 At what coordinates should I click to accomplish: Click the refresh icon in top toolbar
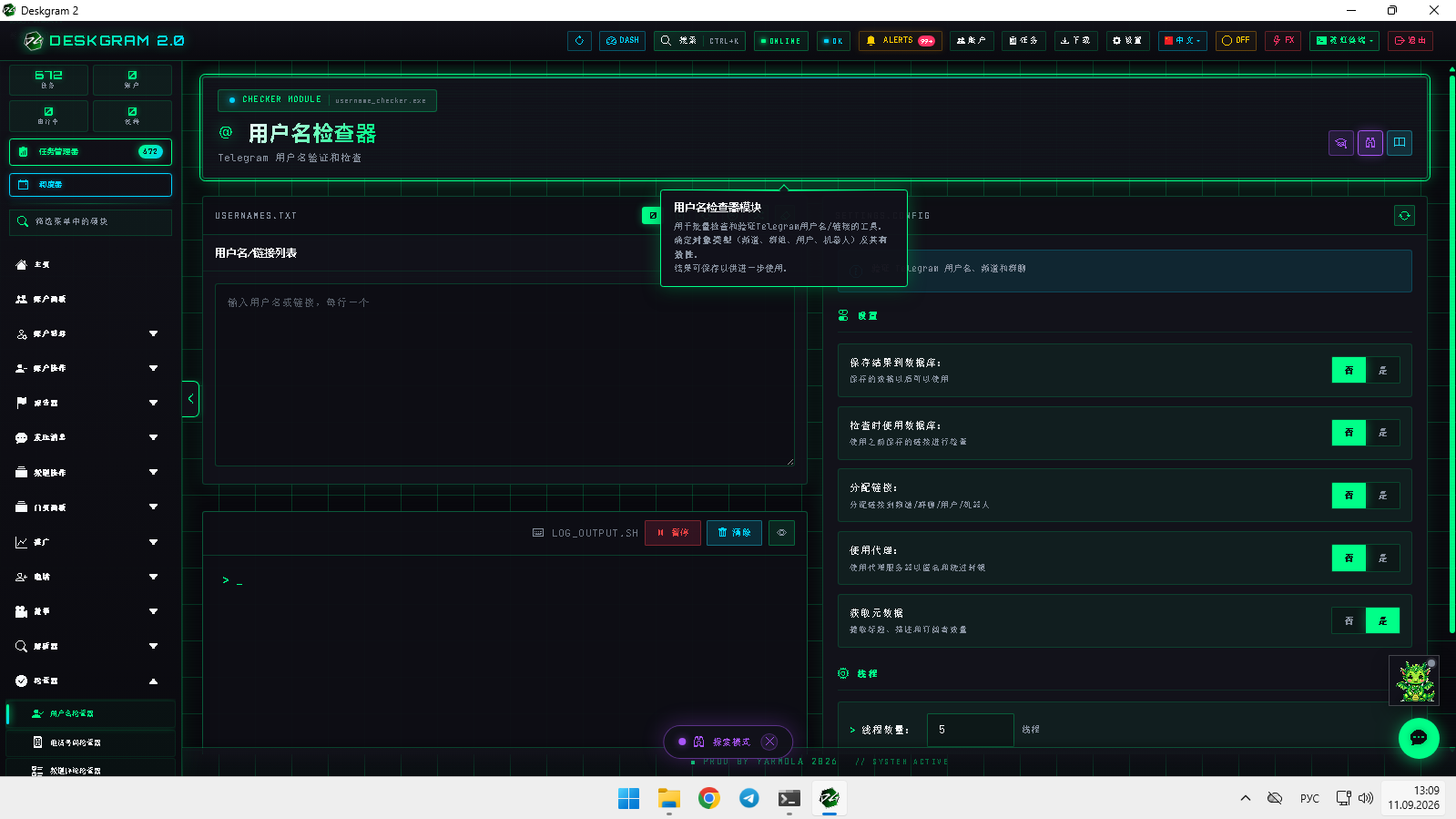pos(579,40)
